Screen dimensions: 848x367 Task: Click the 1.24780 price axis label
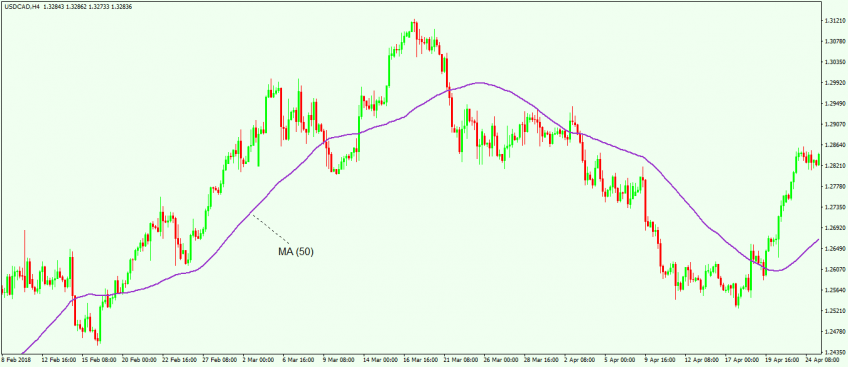[x=836, y=331]
